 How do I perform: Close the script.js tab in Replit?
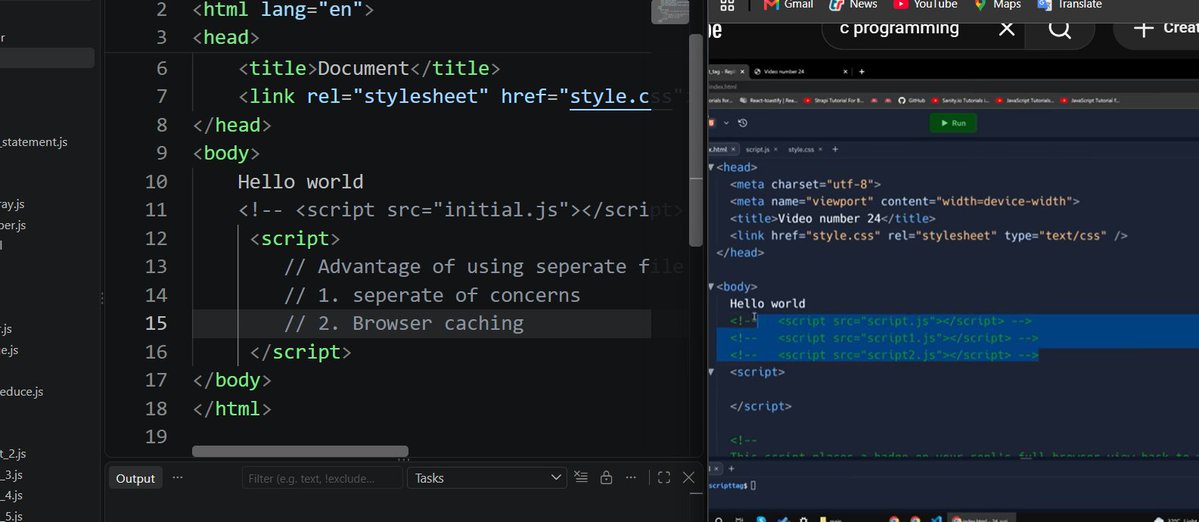click(x=776, y=150)
